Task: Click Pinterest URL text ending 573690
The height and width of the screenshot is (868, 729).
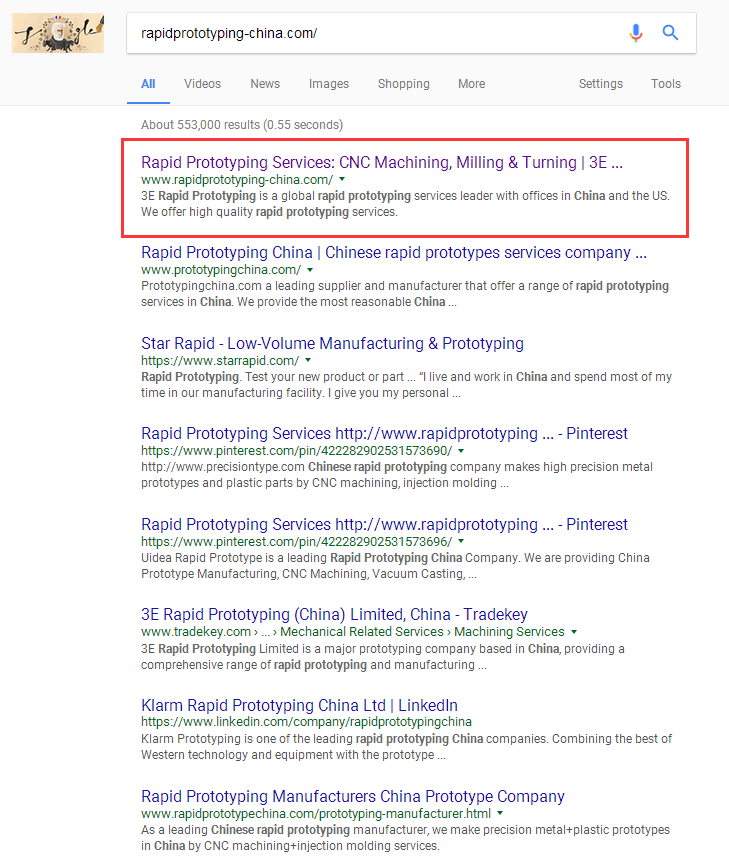Action: 296,451
